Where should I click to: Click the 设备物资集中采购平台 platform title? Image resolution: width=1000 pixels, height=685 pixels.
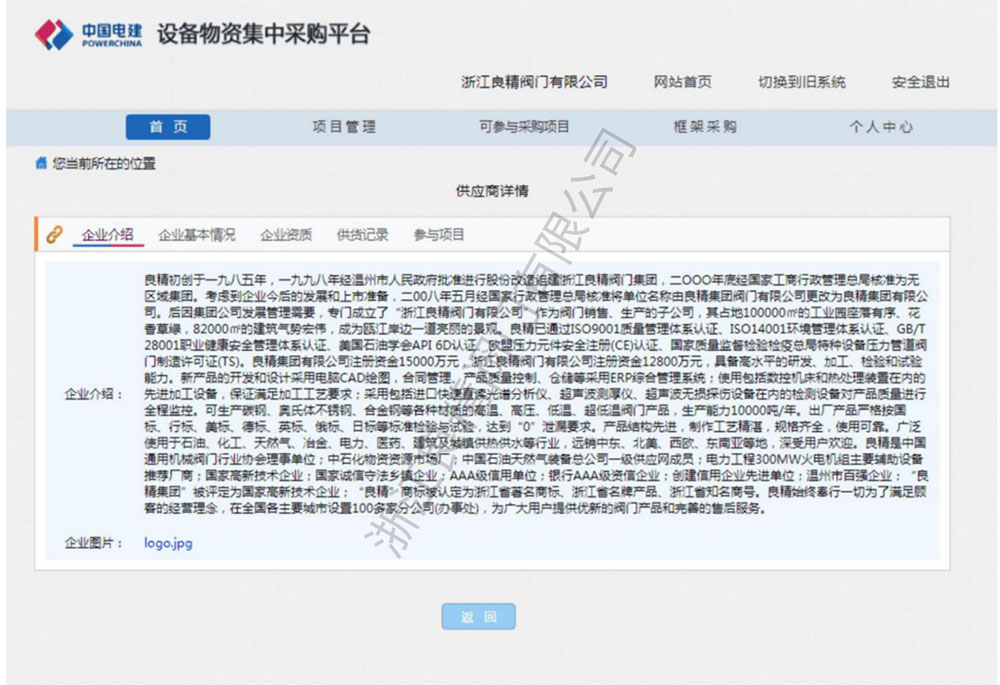[x=264, y=35]
